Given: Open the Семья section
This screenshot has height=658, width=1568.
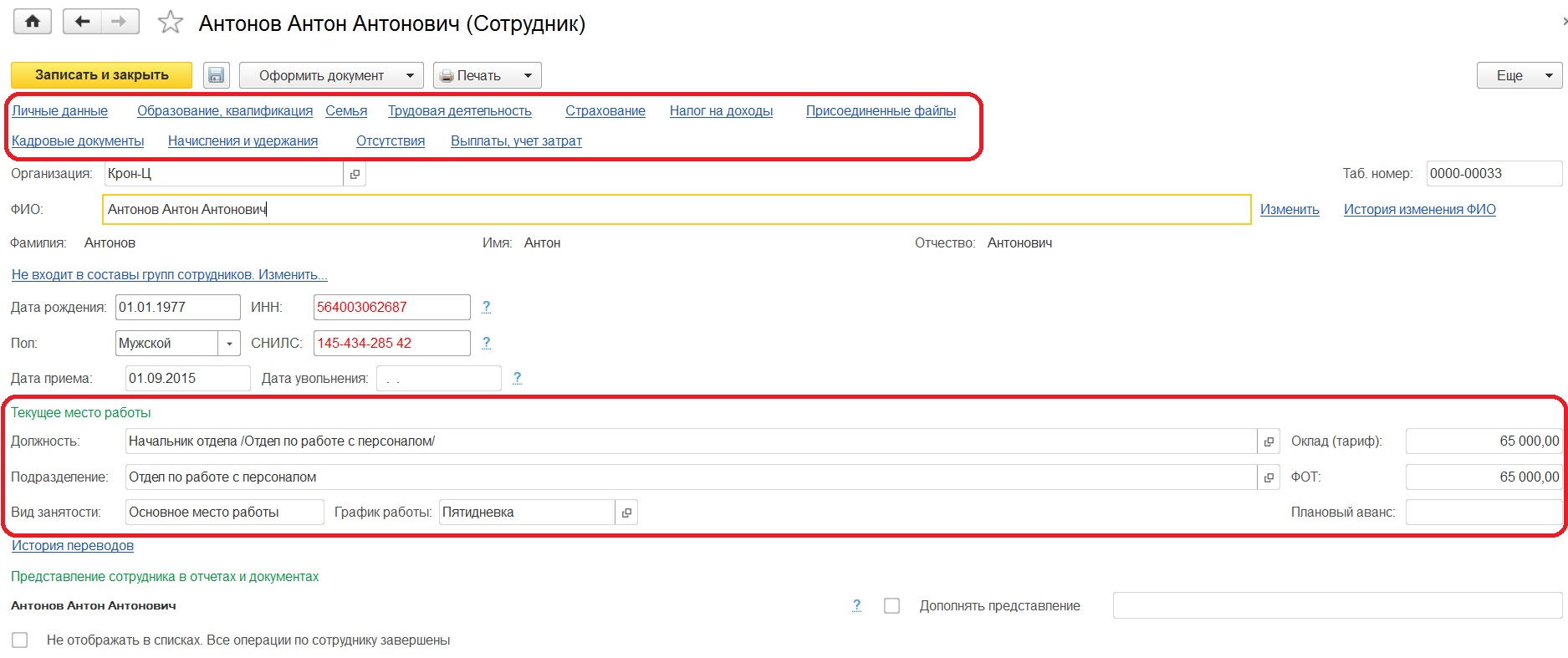Looking at the screenshot, I should click(x=346, y=111).
